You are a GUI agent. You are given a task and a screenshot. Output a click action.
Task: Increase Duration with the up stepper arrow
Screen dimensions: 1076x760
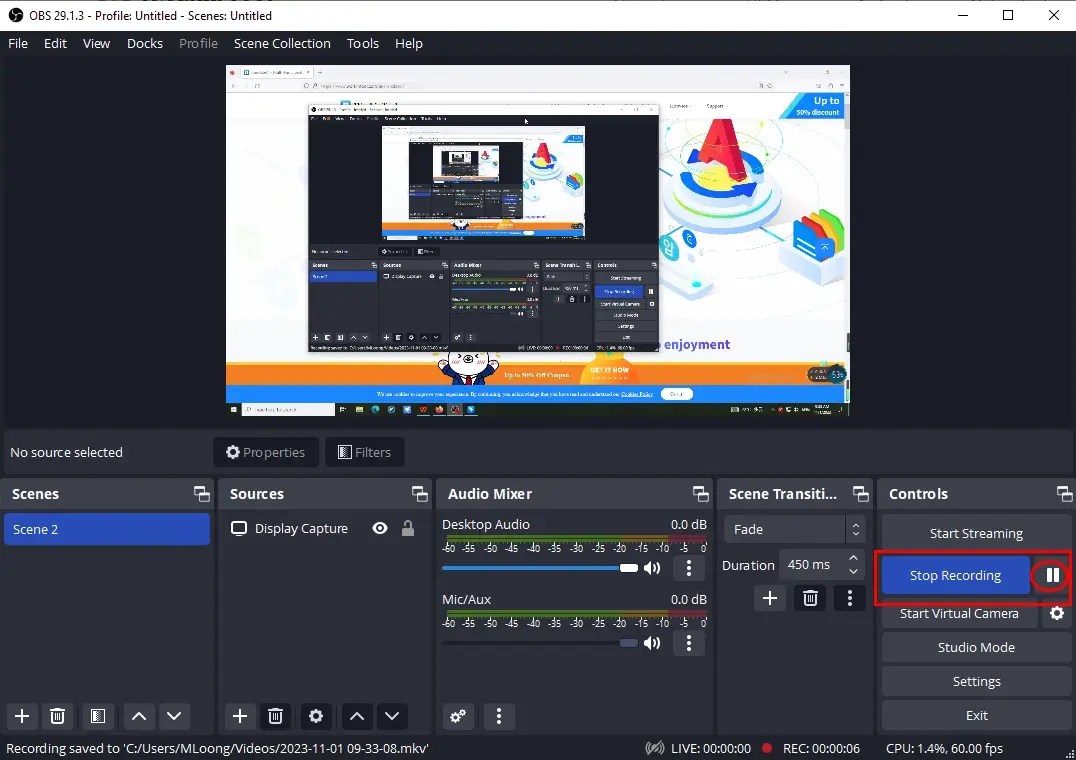pyautogui.click(x=855, y=558)
